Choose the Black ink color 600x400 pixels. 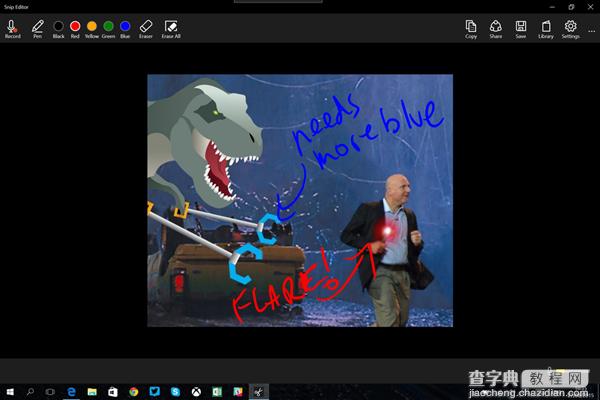(x=58, y=29)
